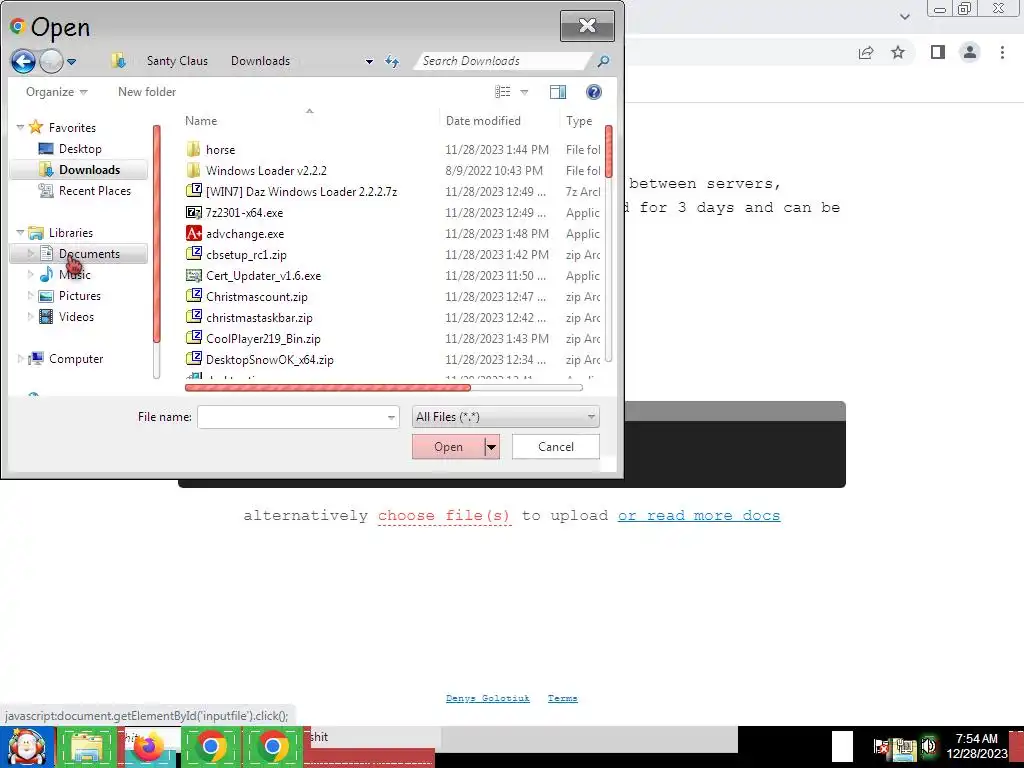Image resolution: width=1024 pixels, height=768 pixels.
Task: Open the Santa Start button
Action: (x=27, y=747)
